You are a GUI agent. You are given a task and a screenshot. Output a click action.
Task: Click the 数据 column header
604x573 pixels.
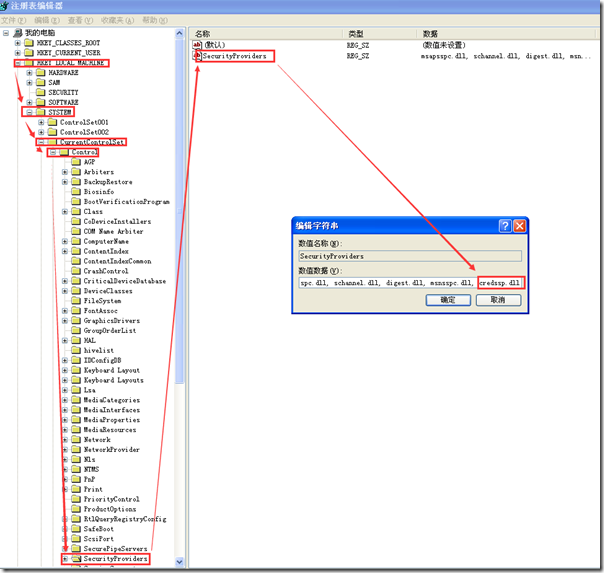pos(430,33)
